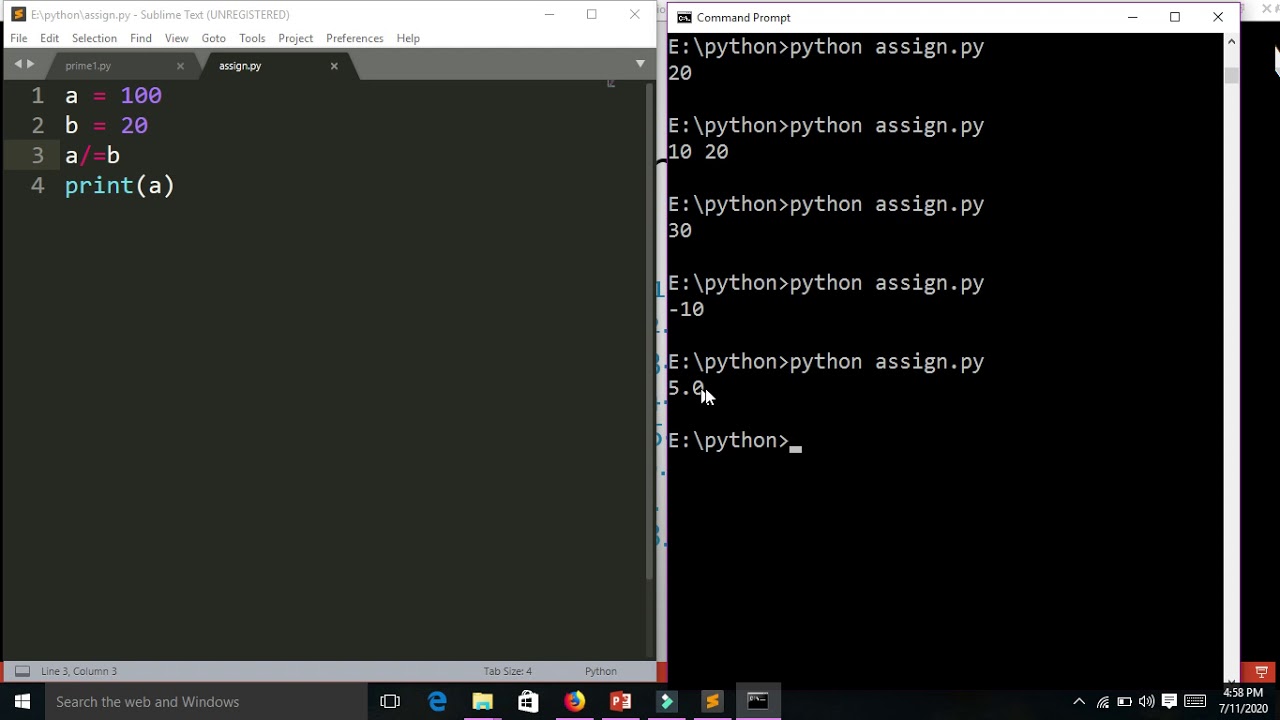Click the 5.0 output in Command Prompt

(x=686, y=388)
